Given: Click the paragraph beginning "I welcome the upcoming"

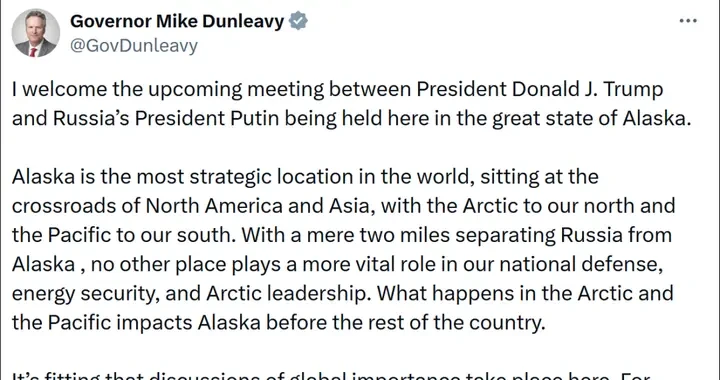Looking at the screenshot, I should click(x=351, y=104).
